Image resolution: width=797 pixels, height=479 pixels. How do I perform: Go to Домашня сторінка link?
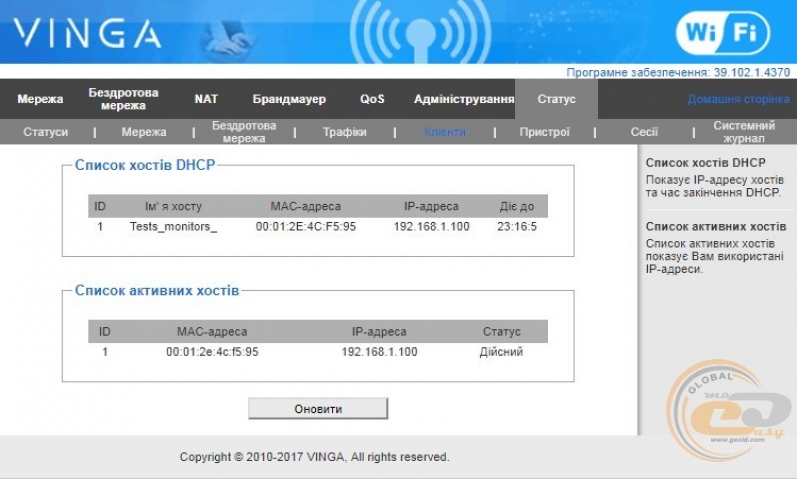[x=739, y=99]
